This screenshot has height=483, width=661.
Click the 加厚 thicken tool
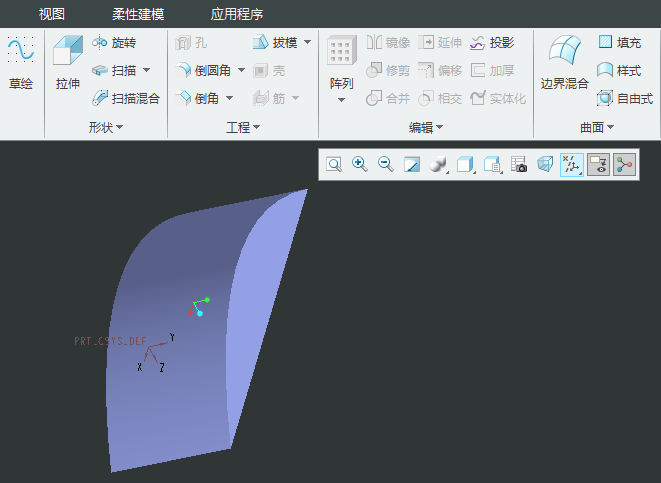492,70
